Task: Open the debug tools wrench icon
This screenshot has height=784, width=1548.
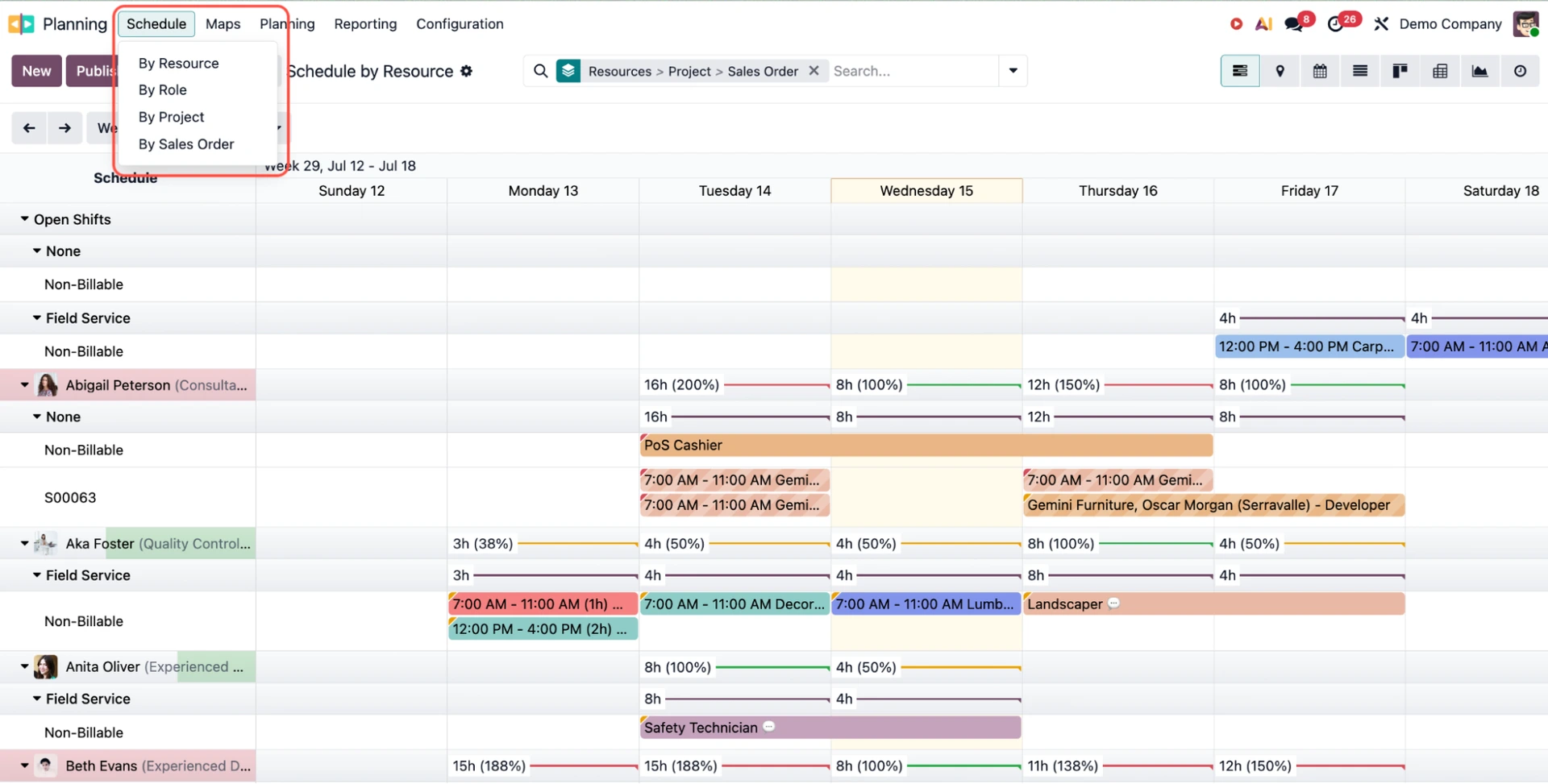Action: (x=1381, y=24)
